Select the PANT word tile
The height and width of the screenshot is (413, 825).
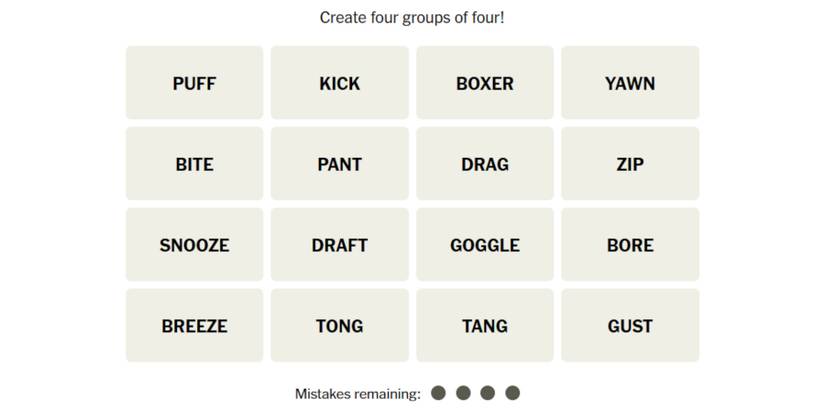click(339, 164)
